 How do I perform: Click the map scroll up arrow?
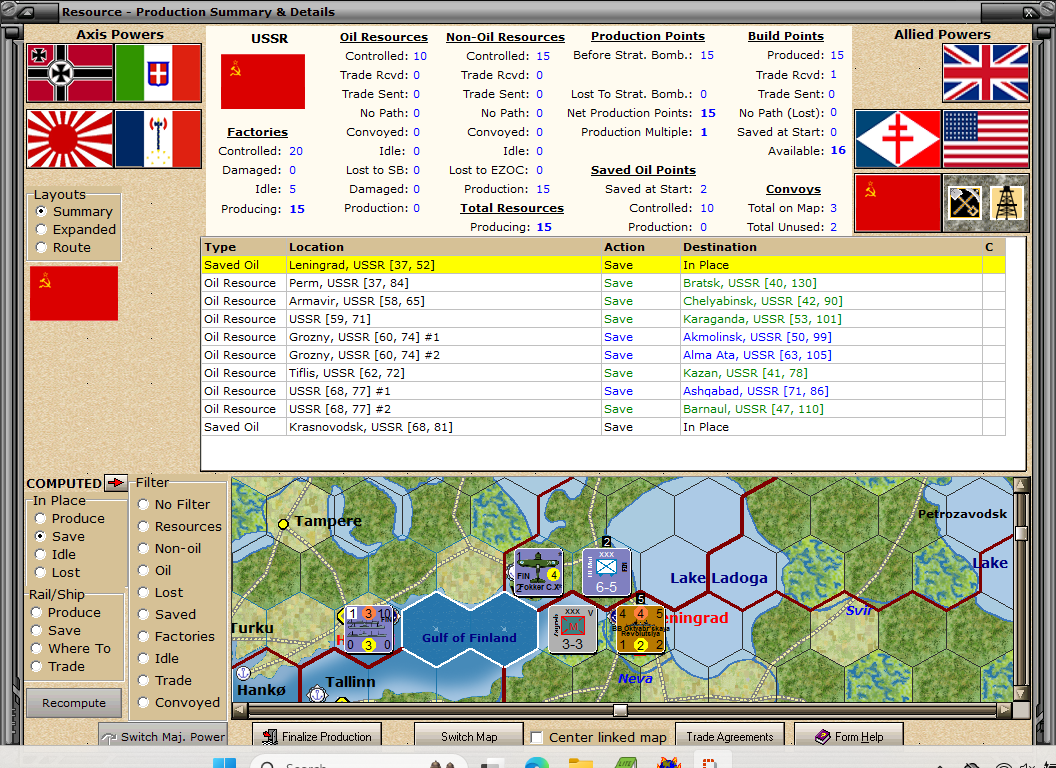tap(1021, 484)
